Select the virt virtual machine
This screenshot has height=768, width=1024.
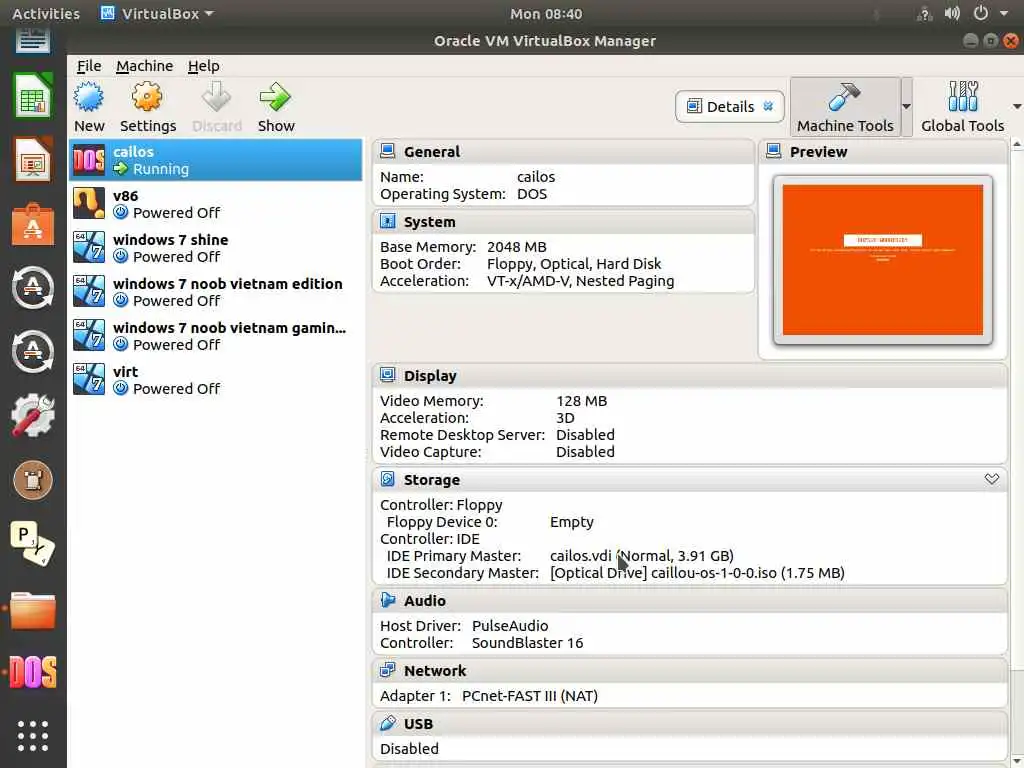click(216, 379)
